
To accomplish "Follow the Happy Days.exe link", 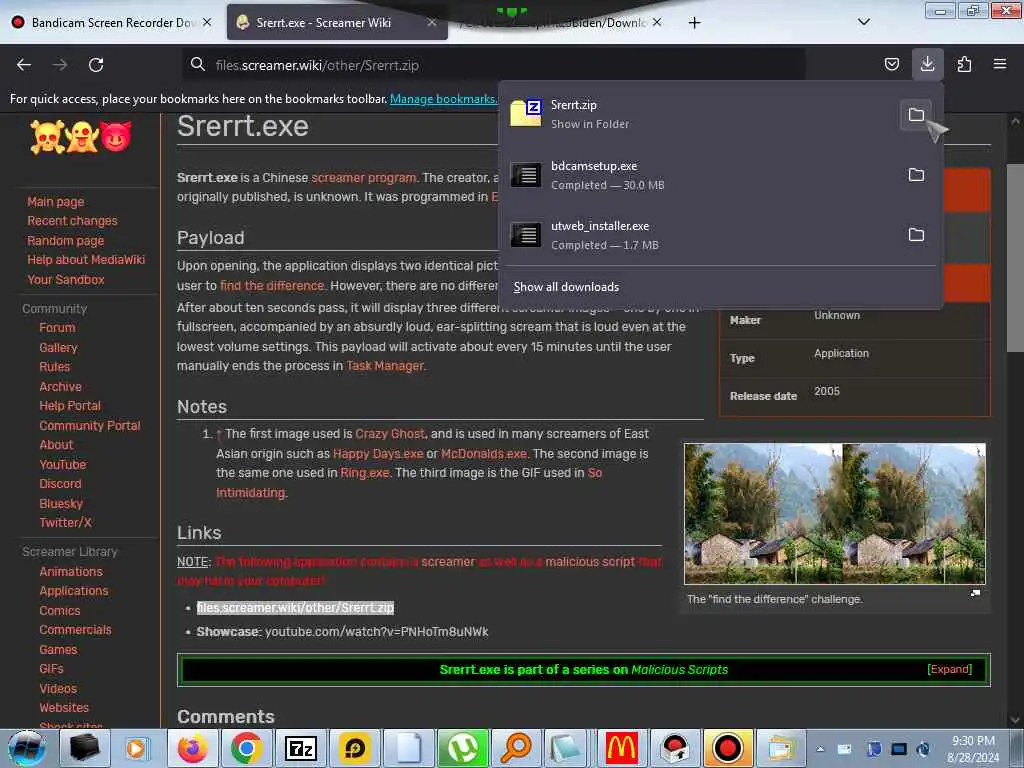I will [378, 453].
